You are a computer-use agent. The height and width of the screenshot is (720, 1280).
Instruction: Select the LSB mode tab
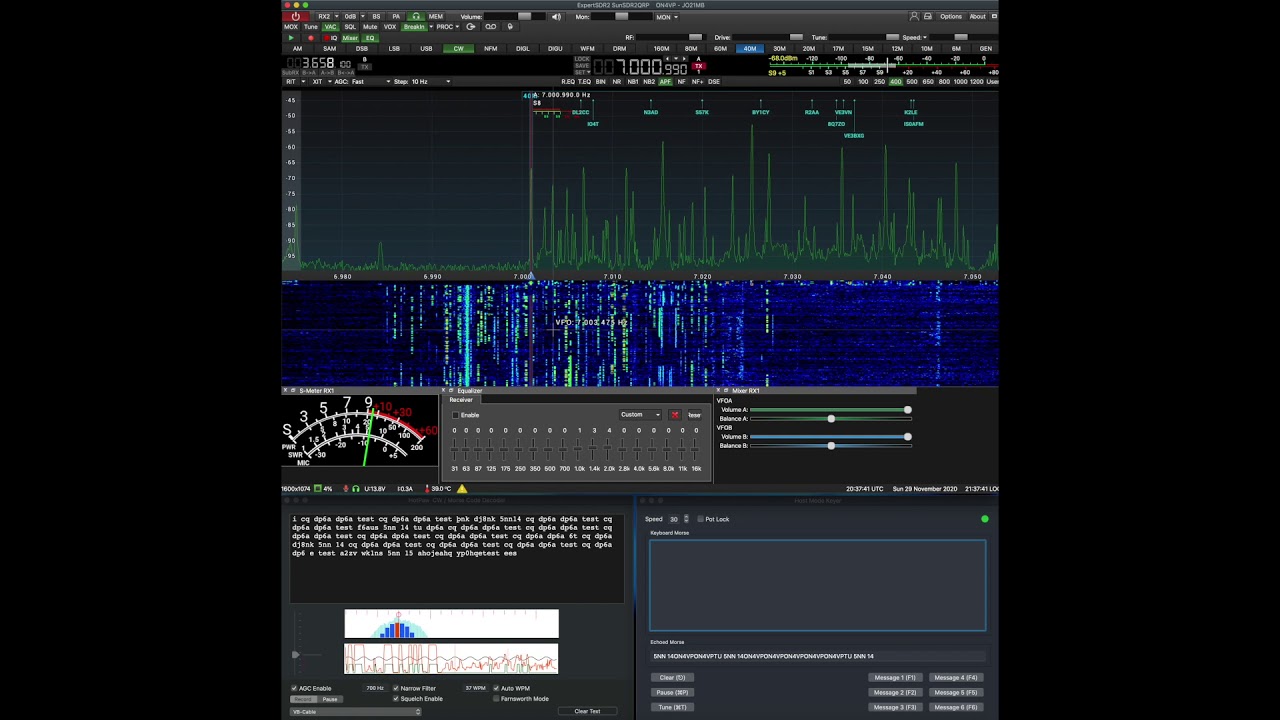click(394, 48)
